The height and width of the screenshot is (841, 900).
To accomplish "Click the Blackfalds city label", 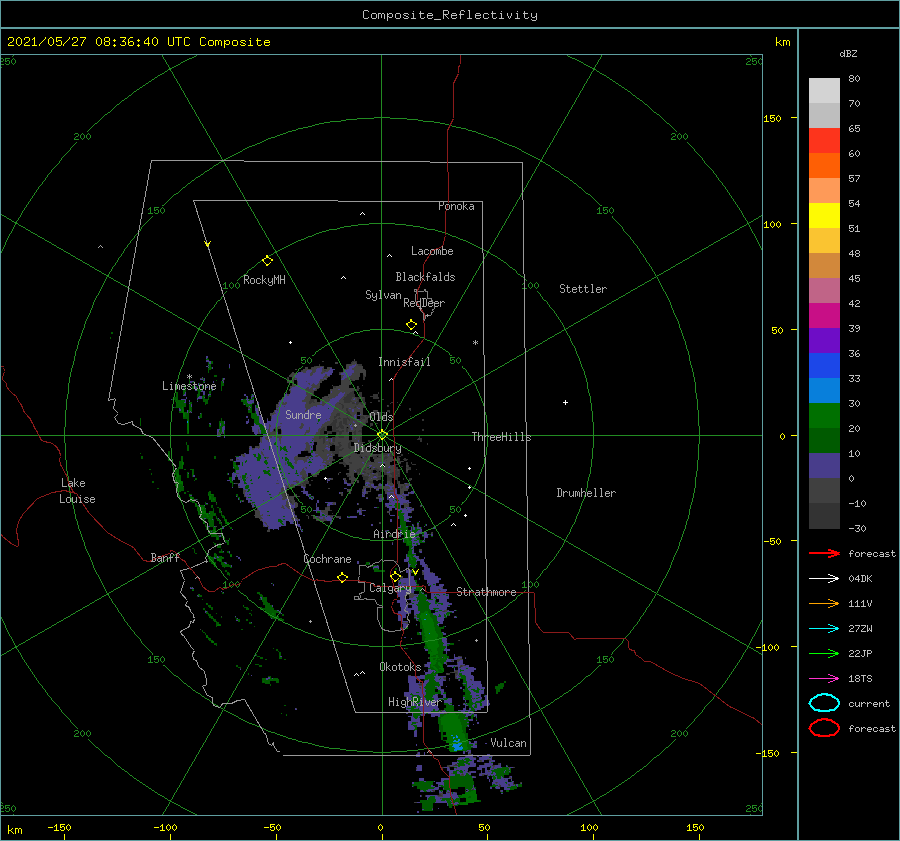I will point(425,277).
